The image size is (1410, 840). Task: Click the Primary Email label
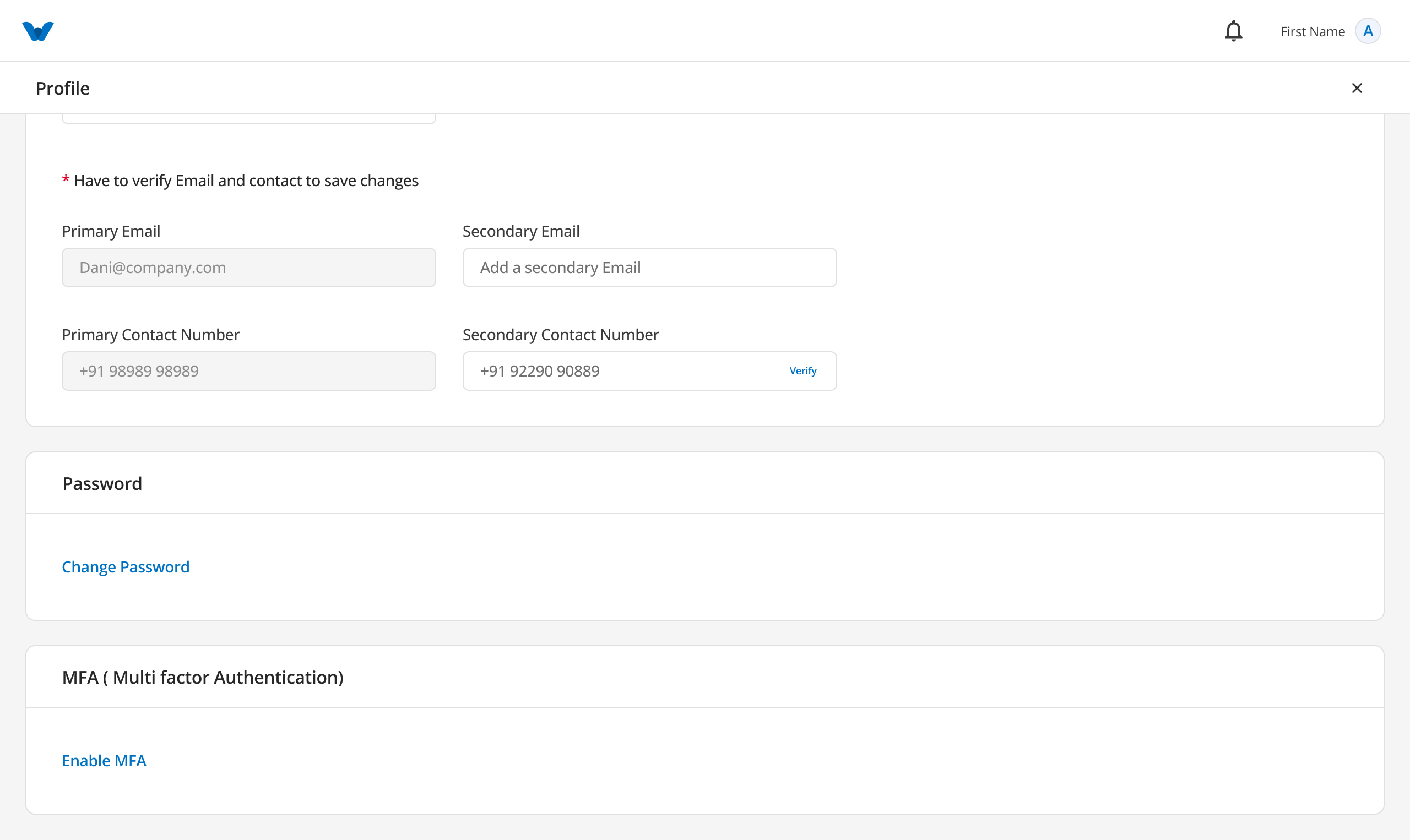coord(111,231)
